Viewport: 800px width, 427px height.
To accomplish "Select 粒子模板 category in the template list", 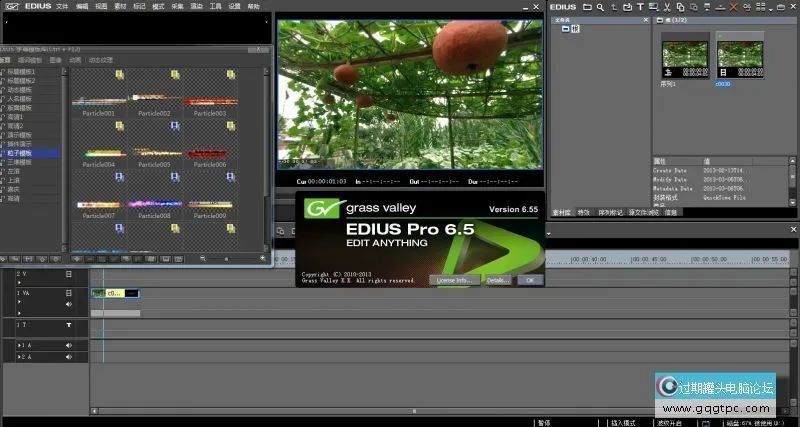I will coord(20,153).
